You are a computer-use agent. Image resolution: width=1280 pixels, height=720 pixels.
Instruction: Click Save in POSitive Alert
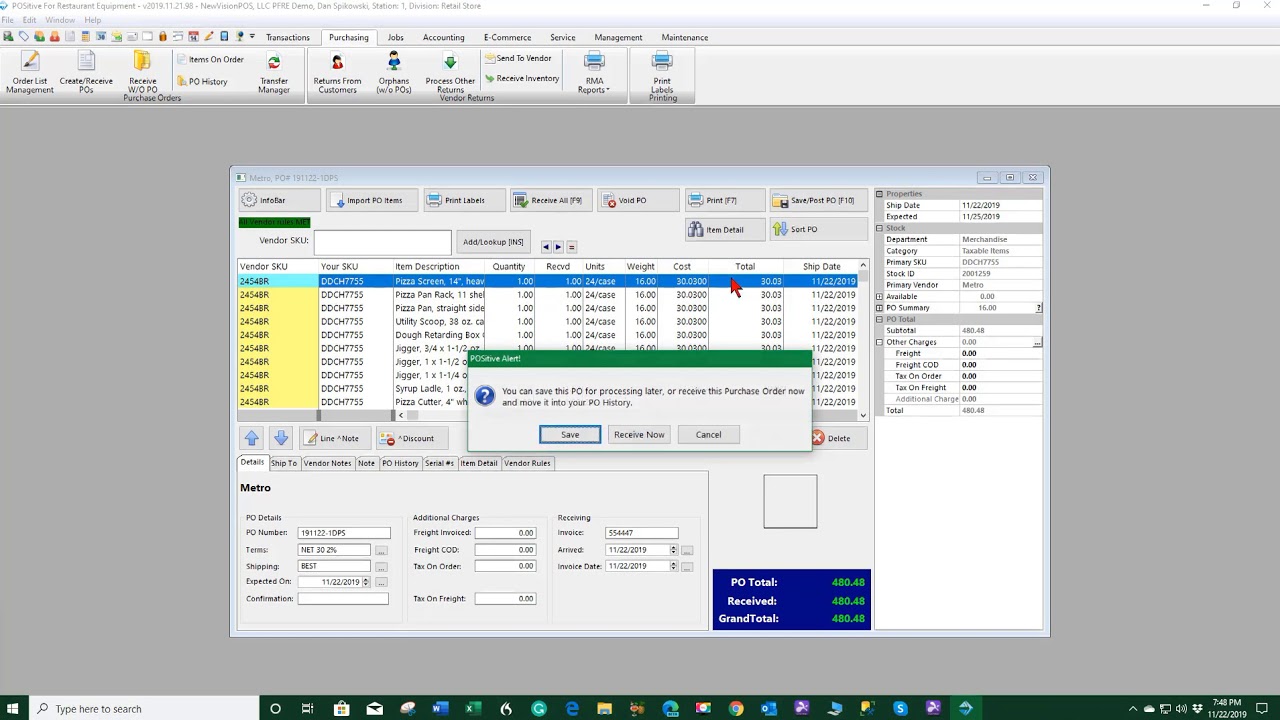(570, 435)
